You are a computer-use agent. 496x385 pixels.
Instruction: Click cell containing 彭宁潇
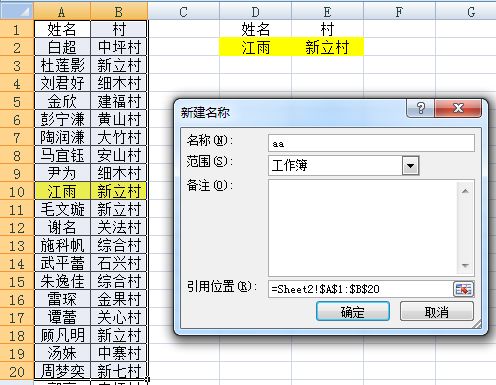[x=62, y=119]
